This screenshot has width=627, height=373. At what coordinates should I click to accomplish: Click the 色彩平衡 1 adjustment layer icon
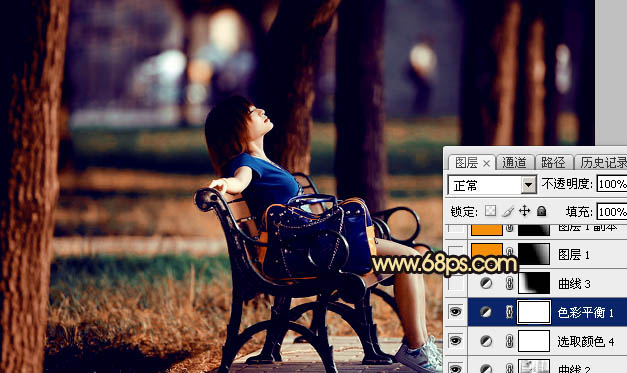click(x=486, y=312)
